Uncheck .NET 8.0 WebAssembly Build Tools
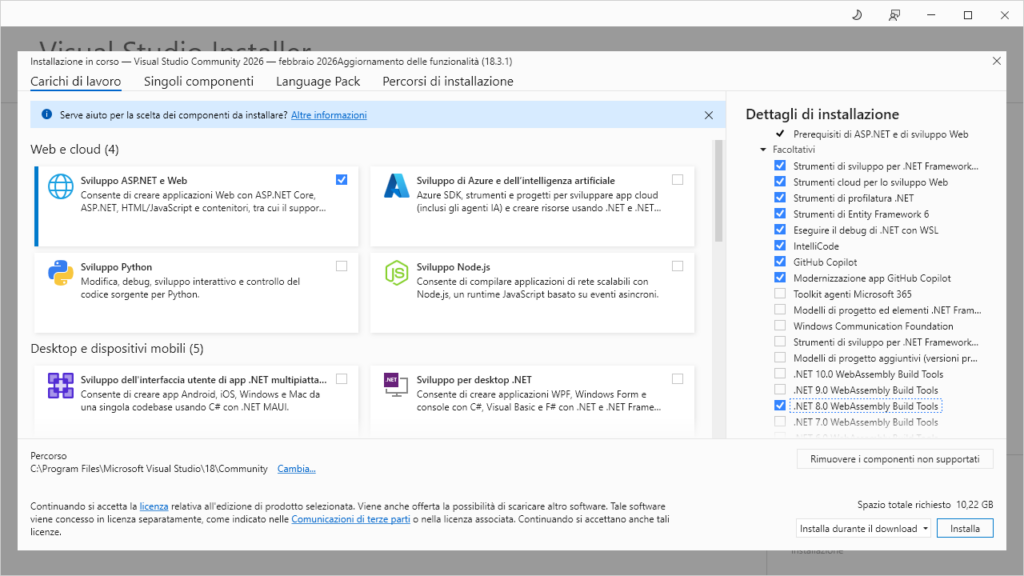 click(780, 406)
